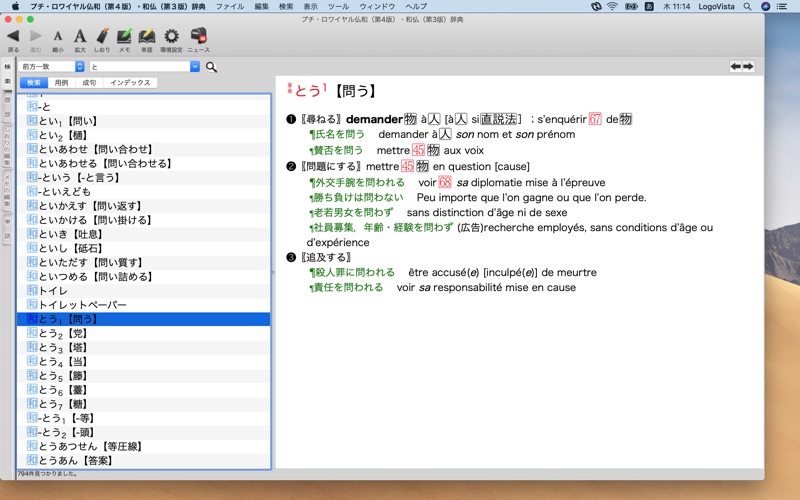Switch to the 用例 tab
Image resolution: width=800 pixels, height=500 pixels.
61,82
